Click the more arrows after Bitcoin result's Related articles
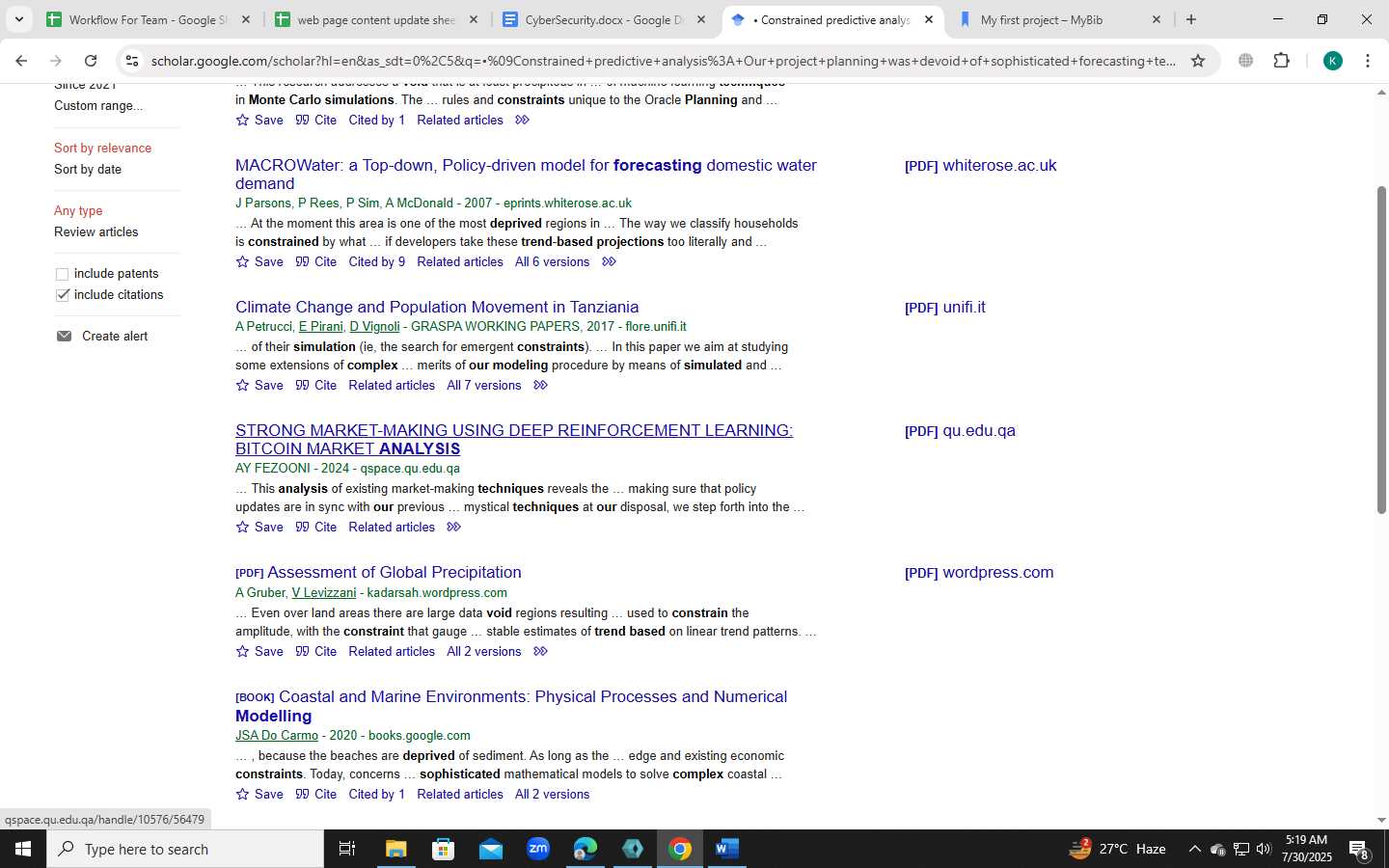The height and width of the screenshot is (868, 1389). tap(453, 528)
